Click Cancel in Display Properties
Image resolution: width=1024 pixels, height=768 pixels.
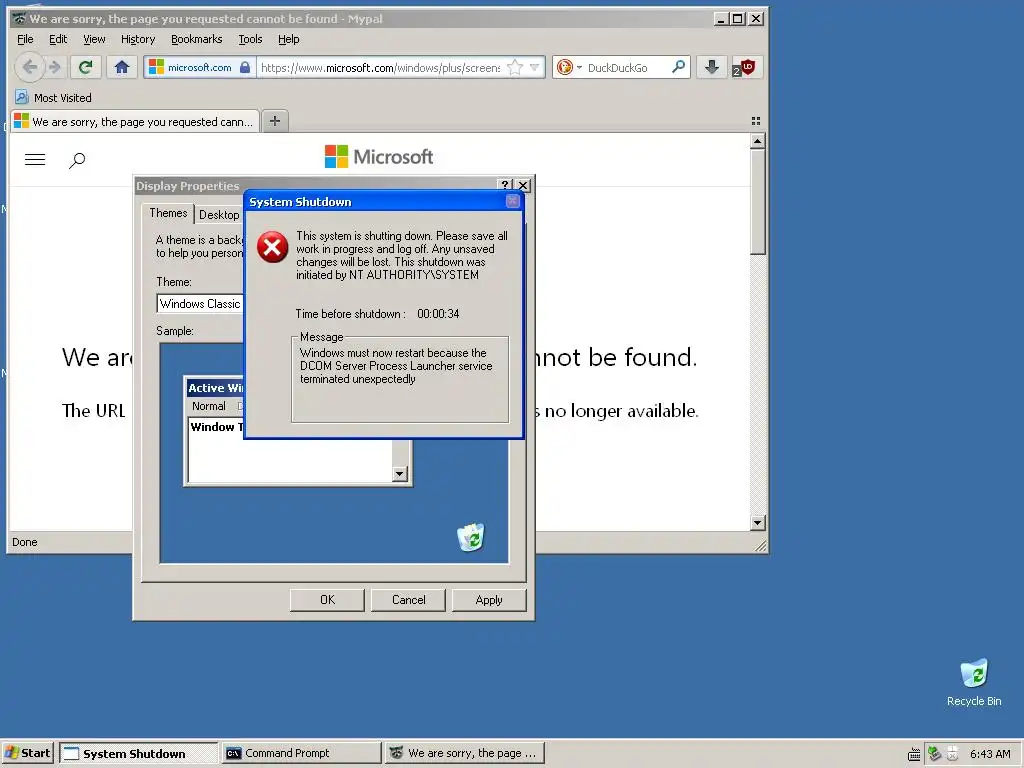pyautogui.click(x=408, y=600)
